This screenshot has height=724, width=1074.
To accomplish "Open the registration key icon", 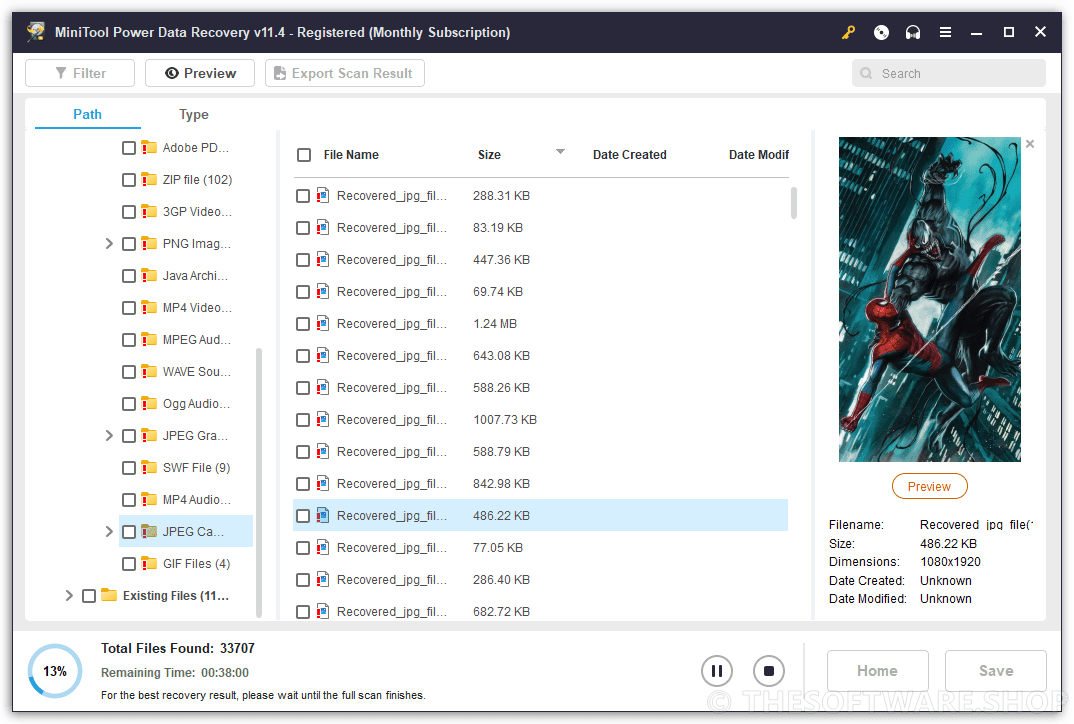I will [849, 32].
